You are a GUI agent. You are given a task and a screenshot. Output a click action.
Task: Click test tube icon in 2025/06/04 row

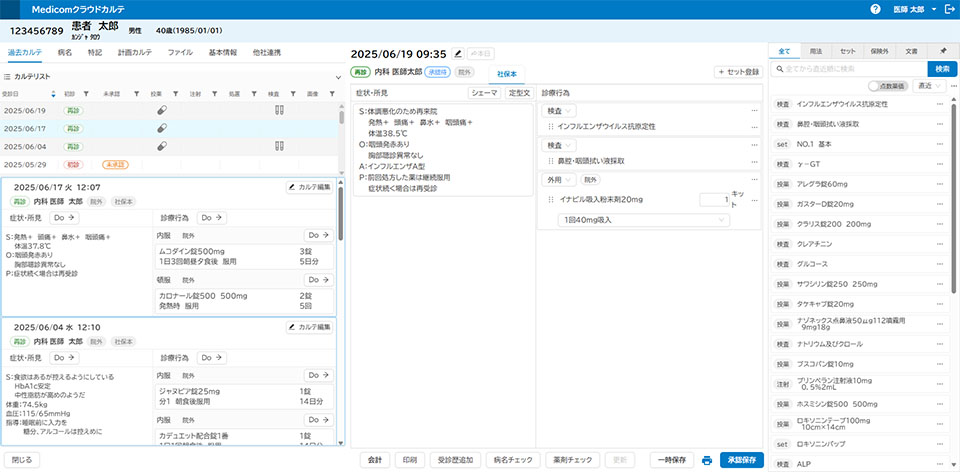point(281,145)
